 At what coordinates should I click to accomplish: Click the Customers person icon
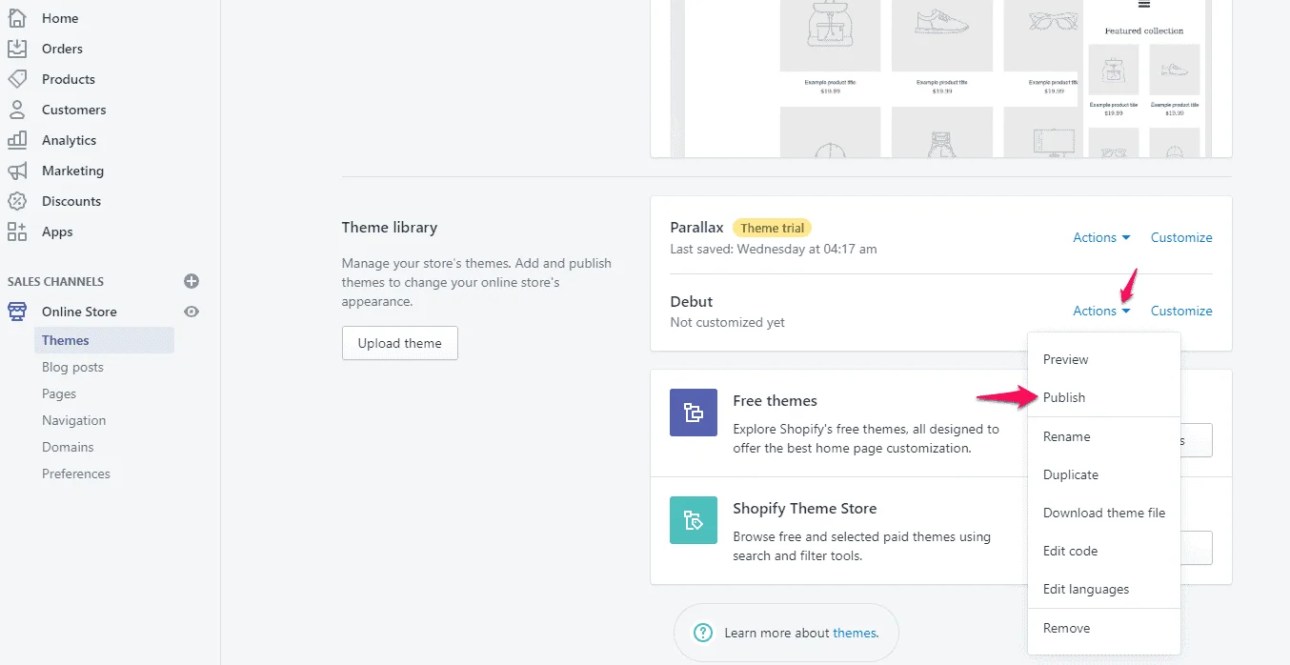[17, 110]
